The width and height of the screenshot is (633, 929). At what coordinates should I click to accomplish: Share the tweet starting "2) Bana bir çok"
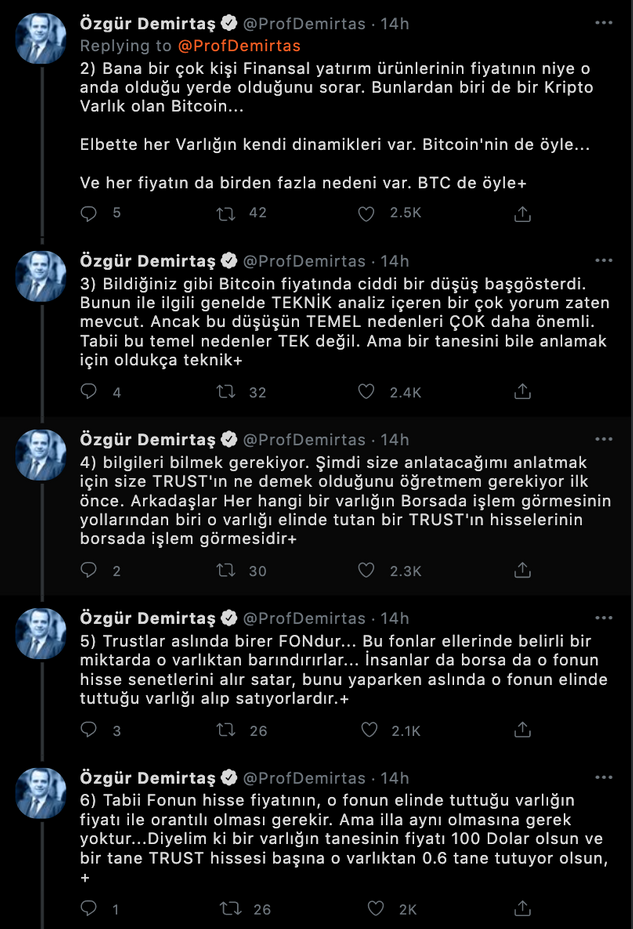(x=522, y=213)
